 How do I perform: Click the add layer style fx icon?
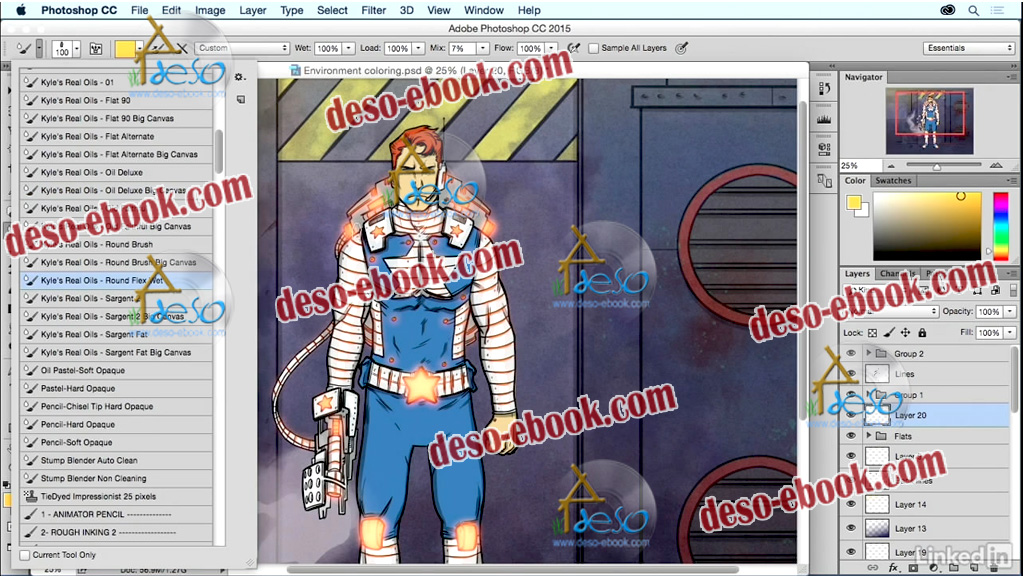(894, 567)
